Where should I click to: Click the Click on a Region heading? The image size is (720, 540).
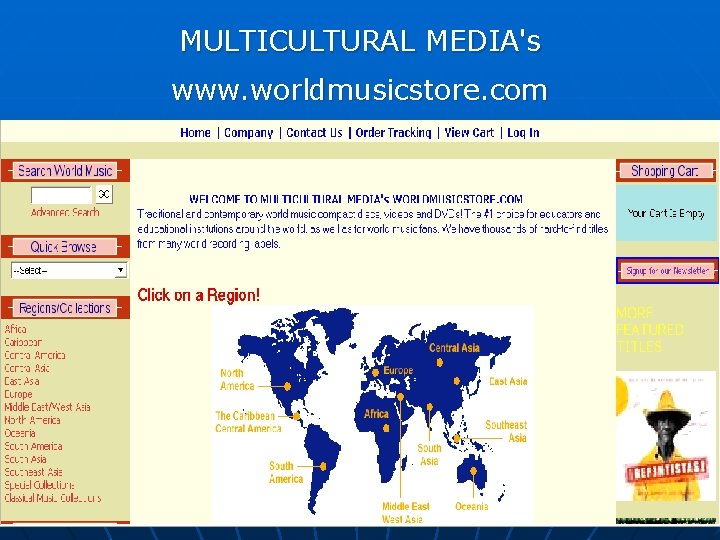point(198,295)
